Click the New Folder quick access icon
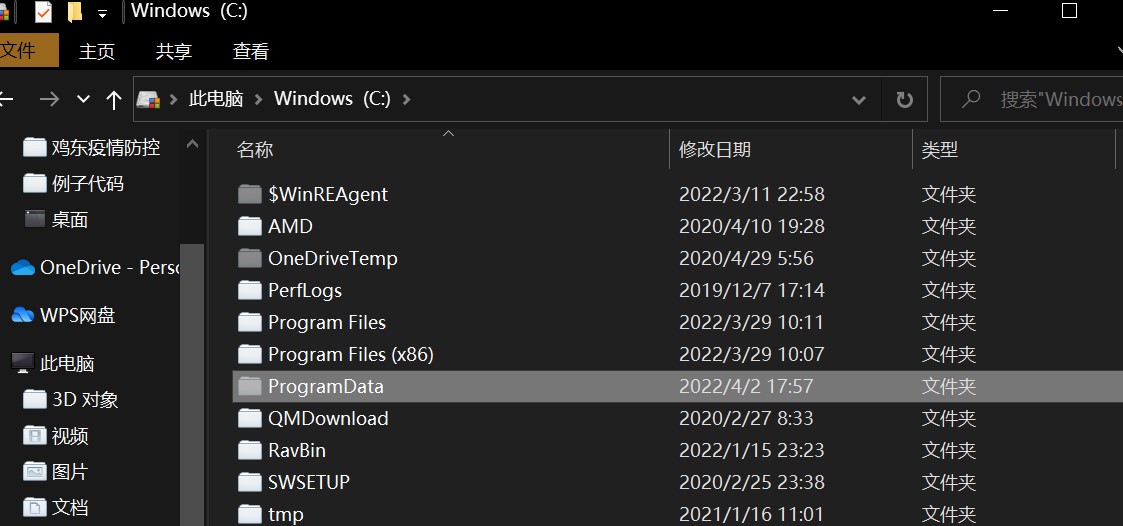This screenshot has height=526, width=1123. point(74,12)
